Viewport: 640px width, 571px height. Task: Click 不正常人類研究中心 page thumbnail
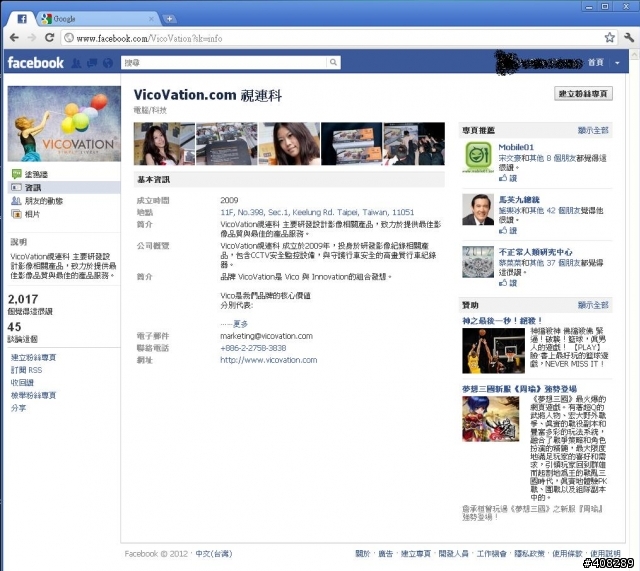click(x=478, y=262)
